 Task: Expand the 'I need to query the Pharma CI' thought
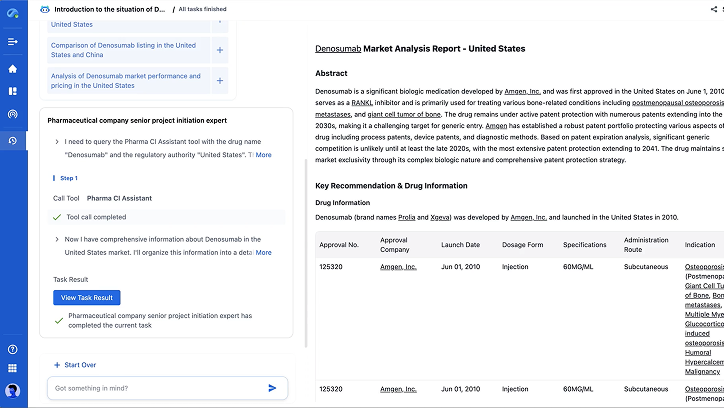tap(57, 142)
